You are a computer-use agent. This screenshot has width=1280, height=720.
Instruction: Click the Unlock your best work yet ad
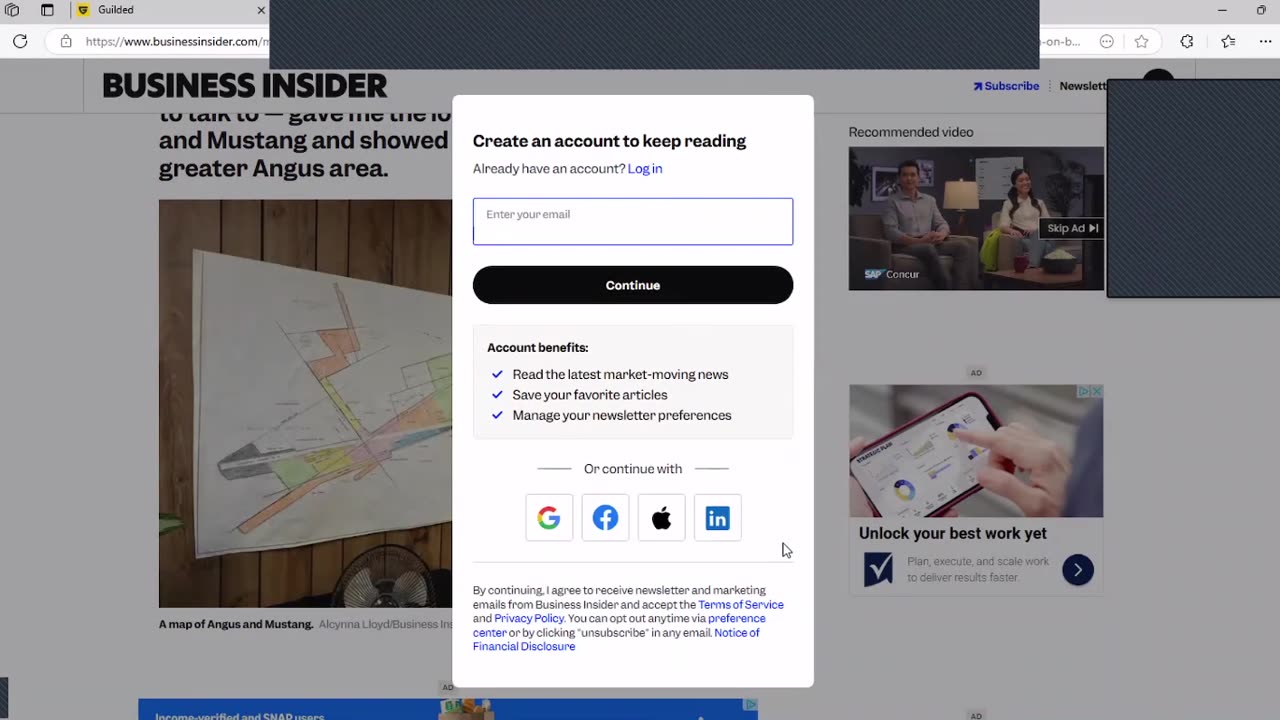(976, 490)
